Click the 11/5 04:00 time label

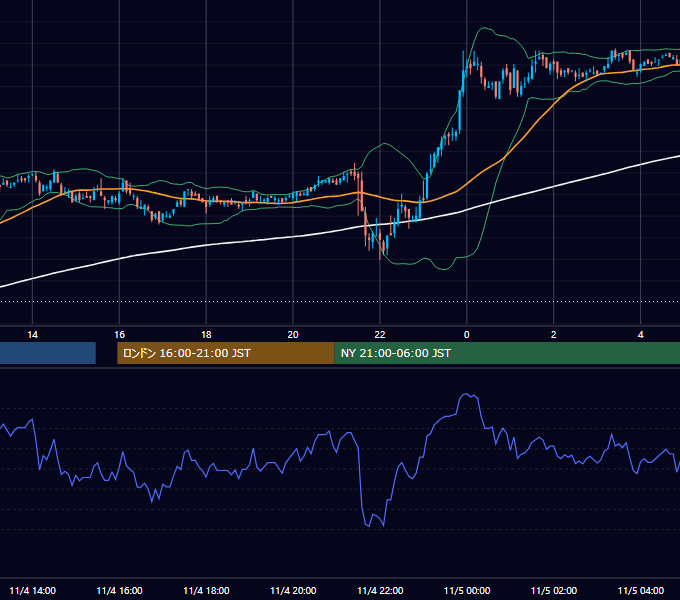click(x=641, y=590)
